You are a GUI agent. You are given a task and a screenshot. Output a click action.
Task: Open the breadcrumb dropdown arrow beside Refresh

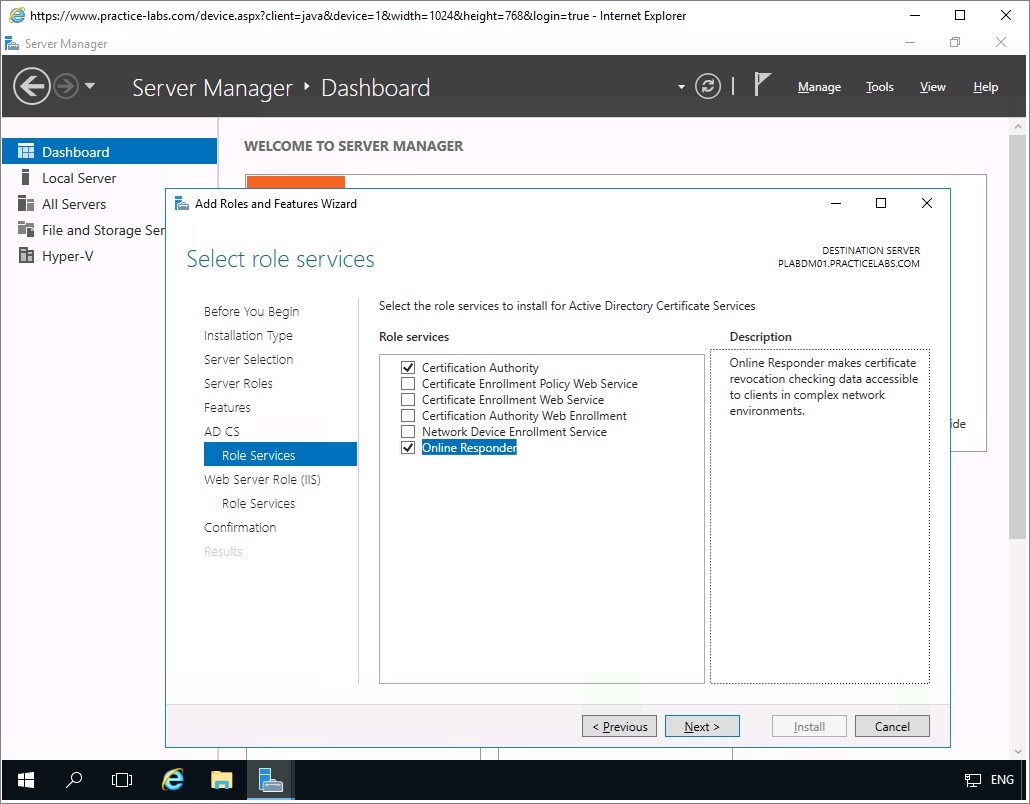pyautogui.click(x=681, y=87)
